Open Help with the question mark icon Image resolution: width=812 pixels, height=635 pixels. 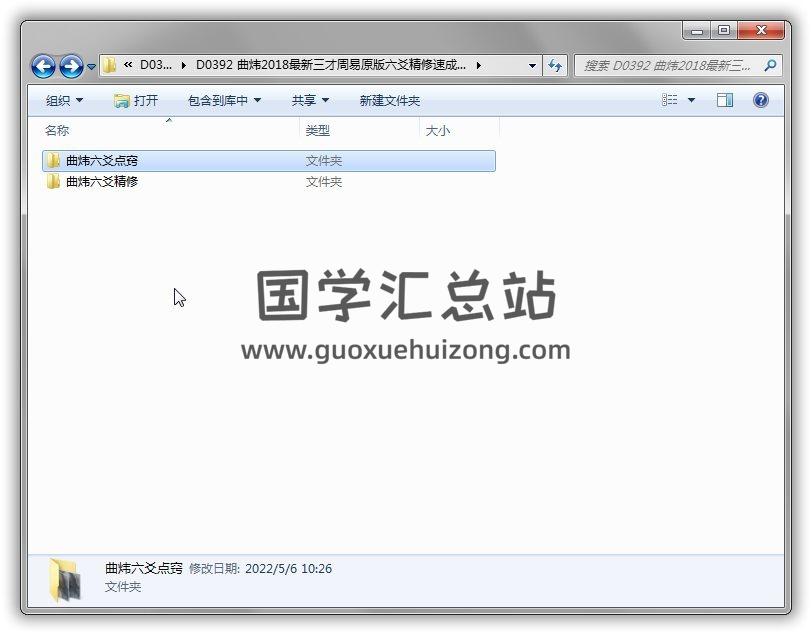[761, 100]
